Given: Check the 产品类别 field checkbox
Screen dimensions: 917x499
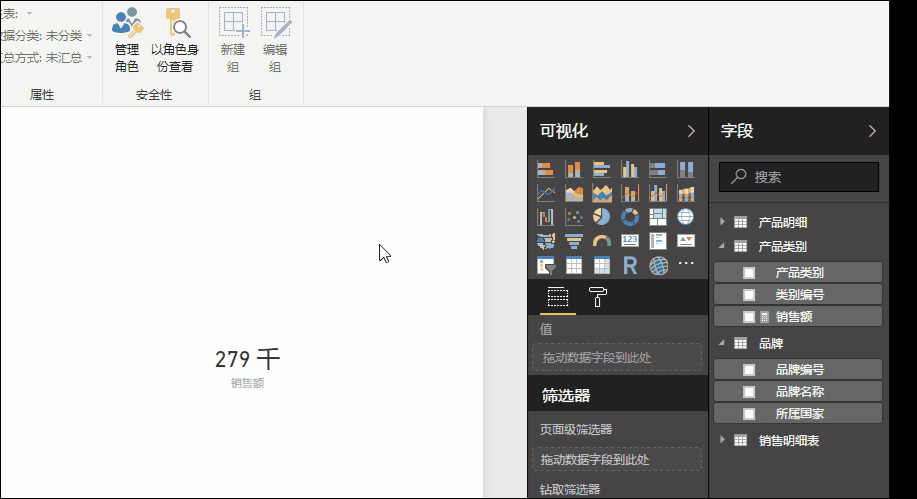Looking at the screenshot, I should 749,273.
